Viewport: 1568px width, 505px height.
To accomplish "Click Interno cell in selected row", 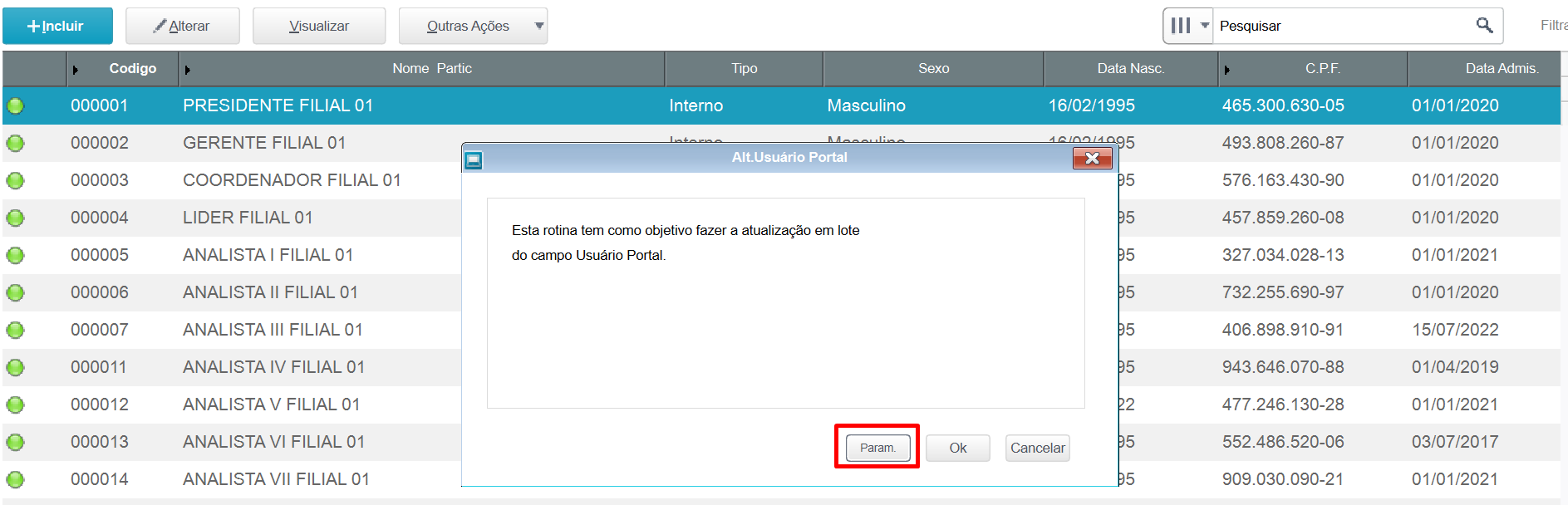I will [x=696, y=105].
